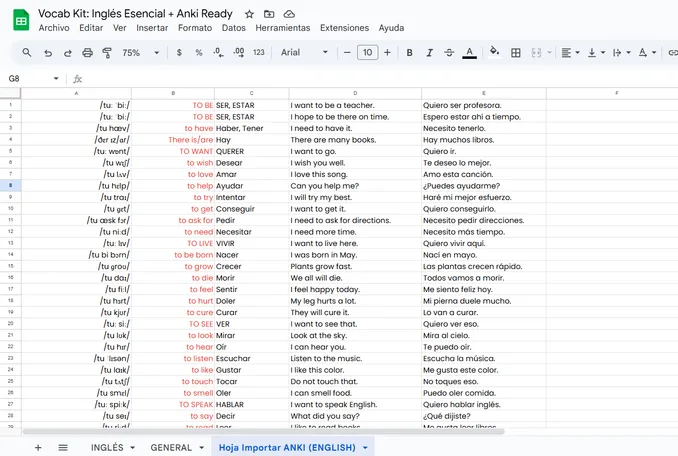The width and height of the screenshot is (678, 456).
Task: Open the Arial font dropdown
Action: pos(304,52)
